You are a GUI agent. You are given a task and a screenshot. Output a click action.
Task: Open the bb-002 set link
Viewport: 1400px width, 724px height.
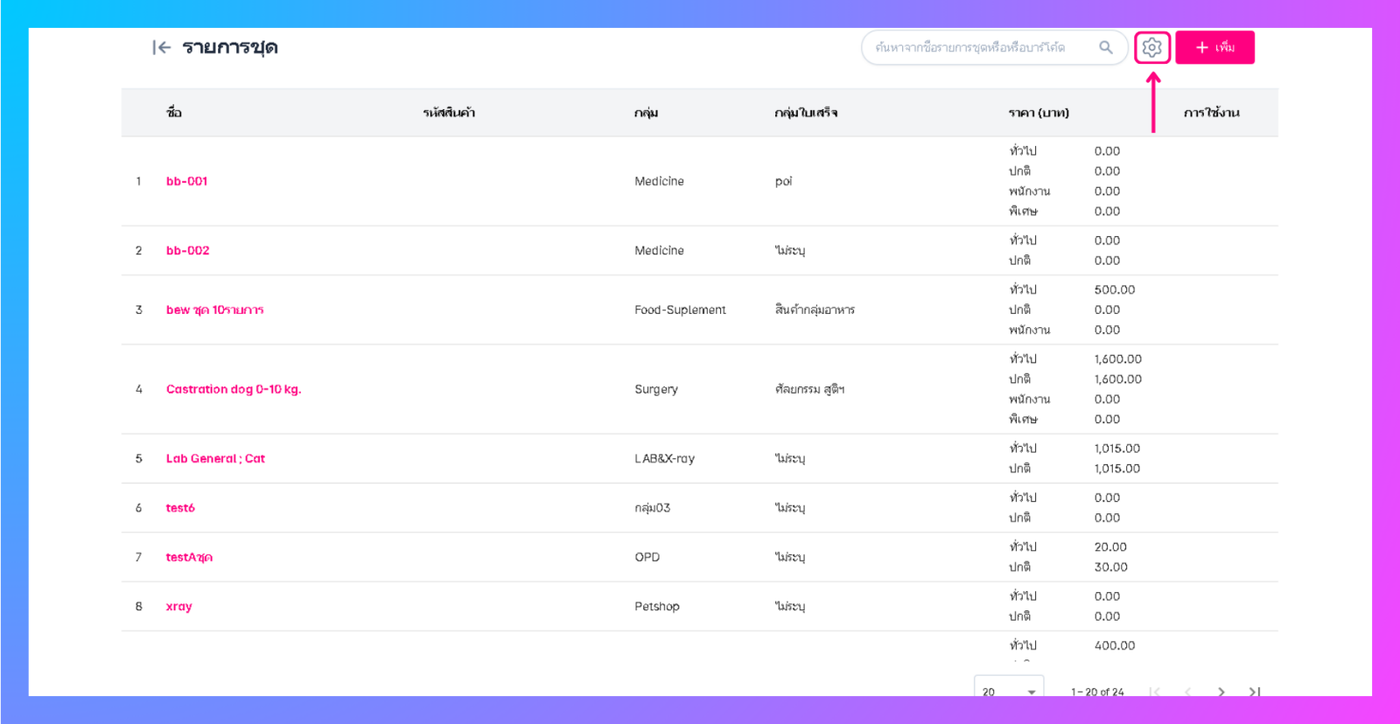188,250
